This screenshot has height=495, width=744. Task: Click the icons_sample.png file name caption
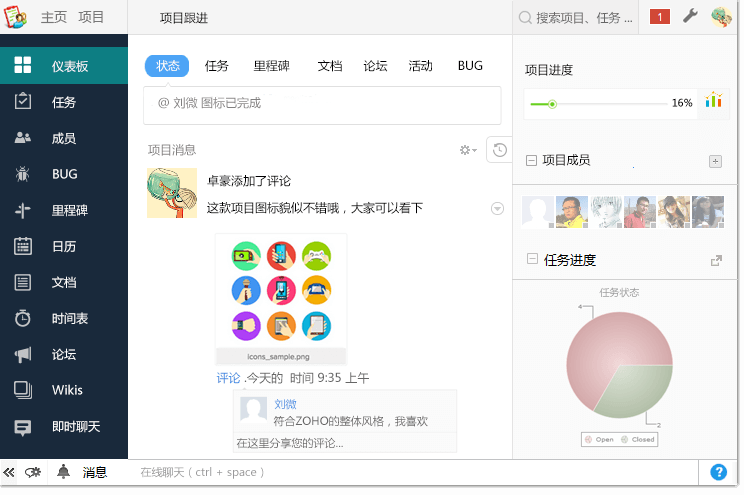point(278,356)
